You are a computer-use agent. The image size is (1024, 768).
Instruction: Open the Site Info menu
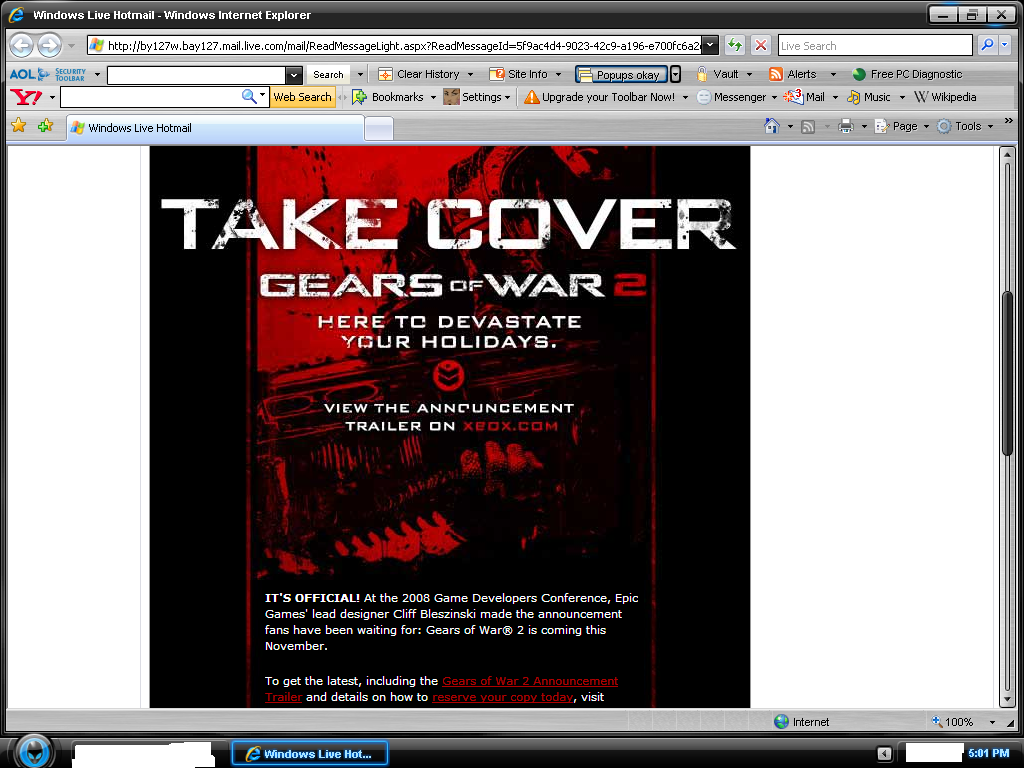[525, 74]
